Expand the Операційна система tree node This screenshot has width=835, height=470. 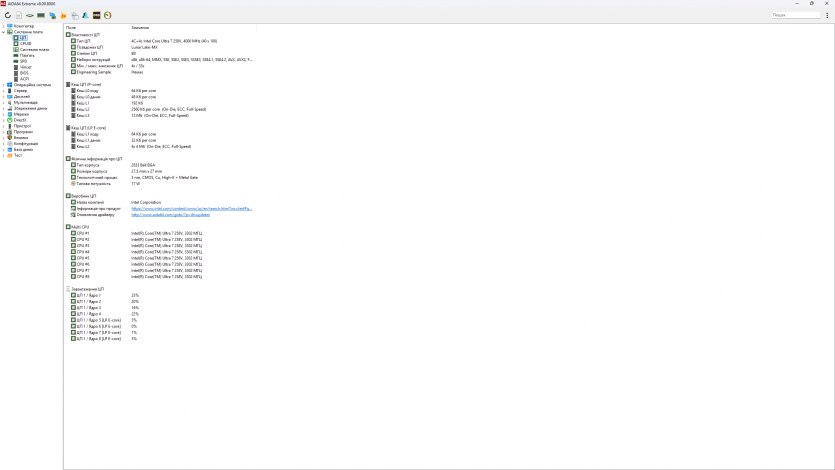click(x=3, y=85)
